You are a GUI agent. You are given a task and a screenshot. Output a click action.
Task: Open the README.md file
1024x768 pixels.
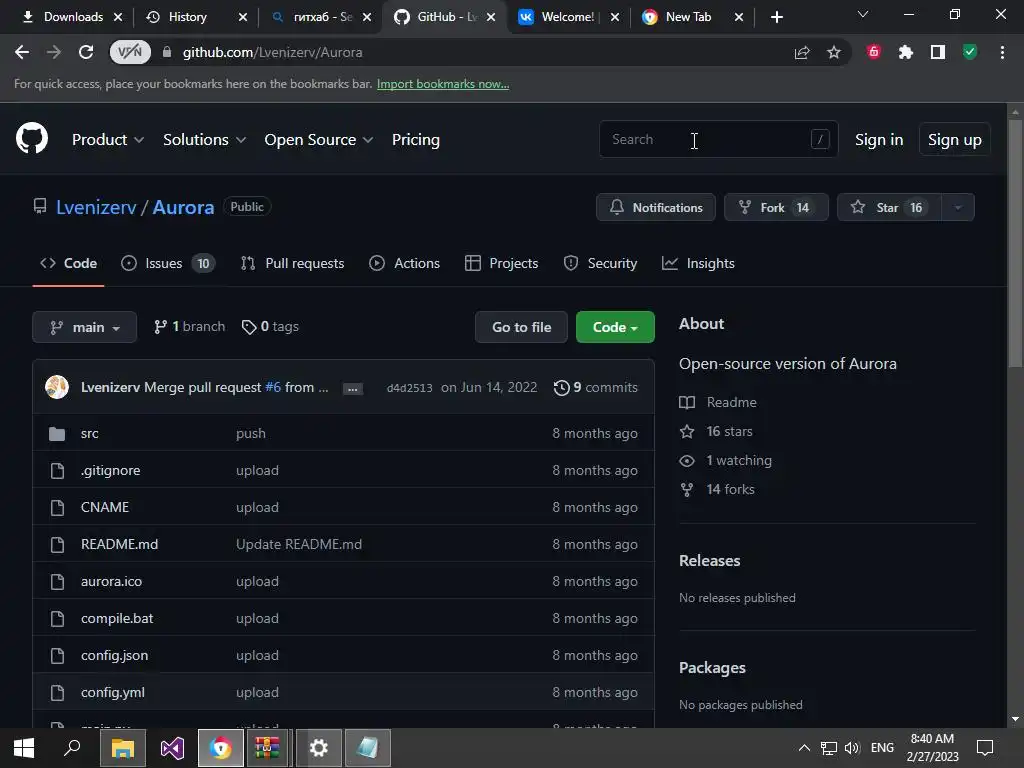(x=120, y=545)
